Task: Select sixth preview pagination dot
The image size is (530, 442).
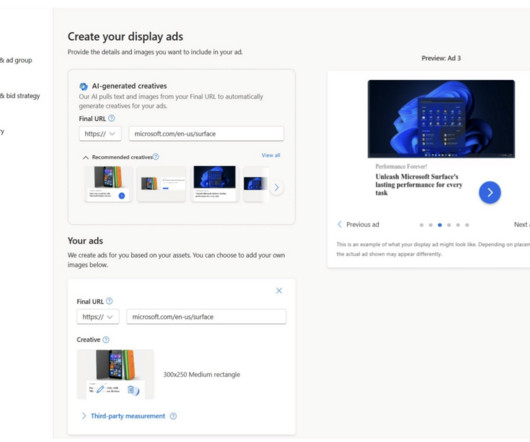Action: pyautogui.click(x=467, y=225)
